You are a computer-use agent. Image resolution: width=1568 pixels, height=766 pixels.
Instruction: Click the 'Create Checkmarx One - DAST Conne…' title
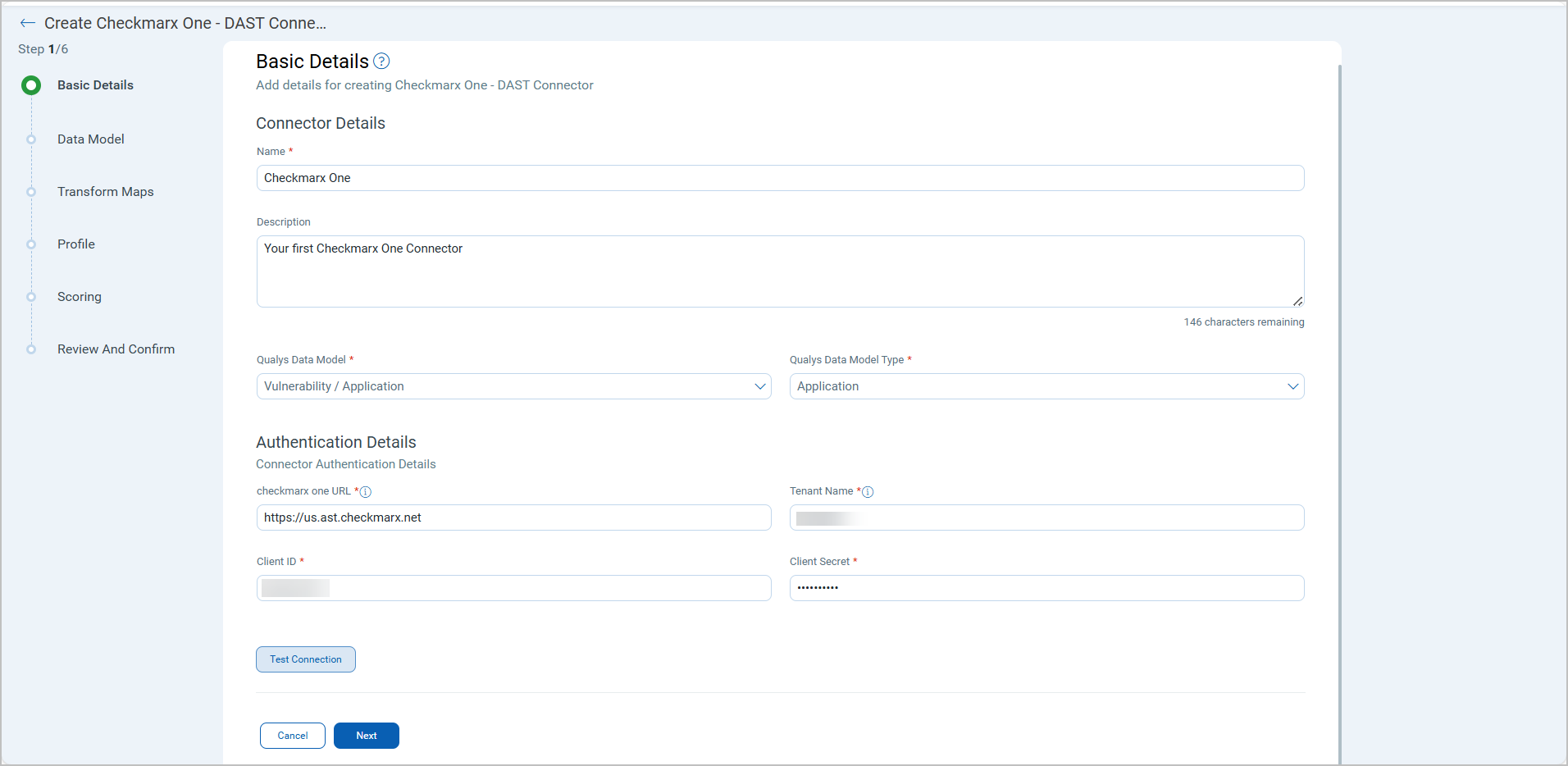[x=185, y=23]
